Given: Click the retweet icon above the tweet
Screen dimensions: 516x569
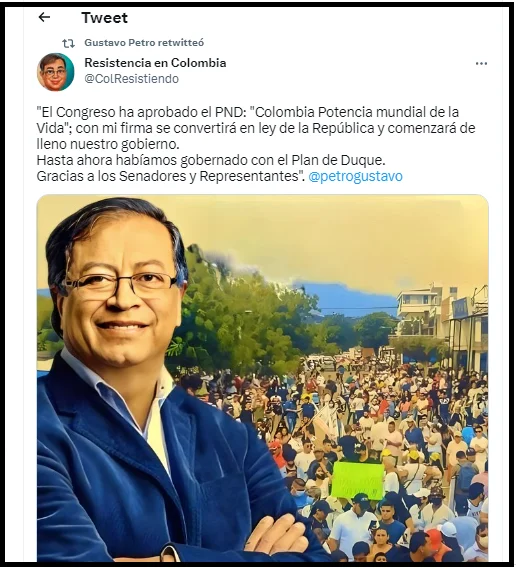Looking at the screenshot, I should (68, 43).
